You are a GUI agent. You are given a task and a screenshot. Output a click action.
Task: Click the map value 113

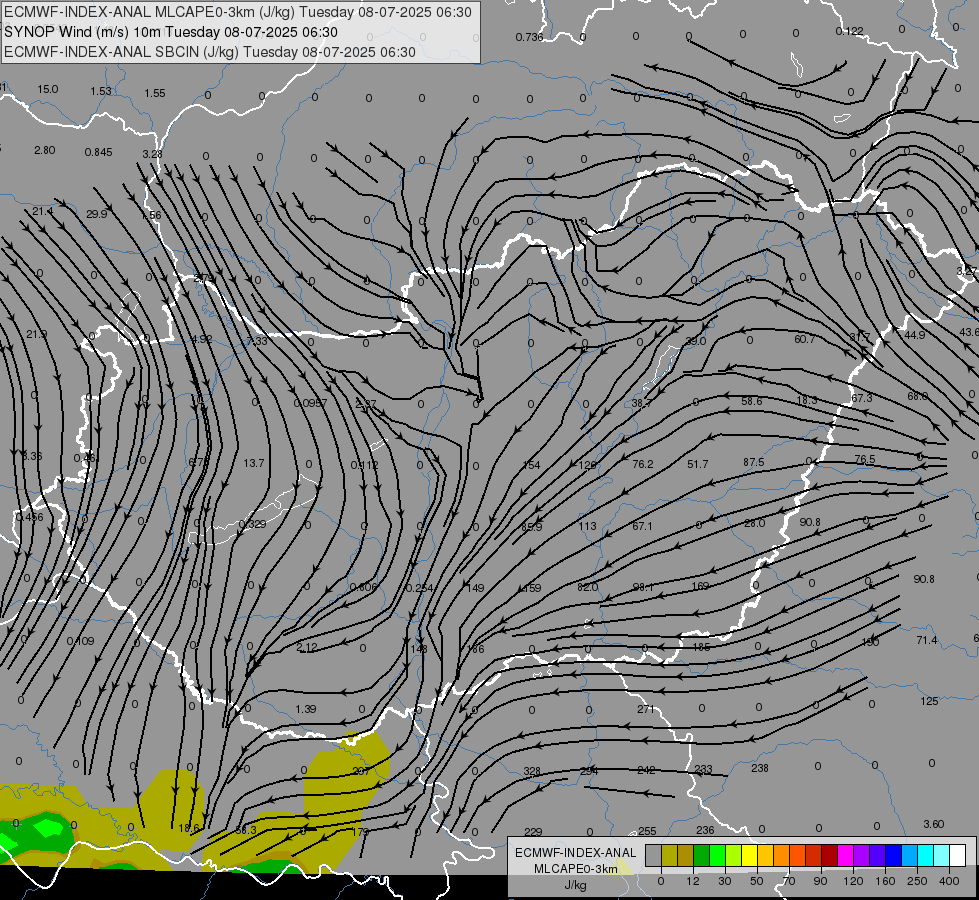click(588, 526)
